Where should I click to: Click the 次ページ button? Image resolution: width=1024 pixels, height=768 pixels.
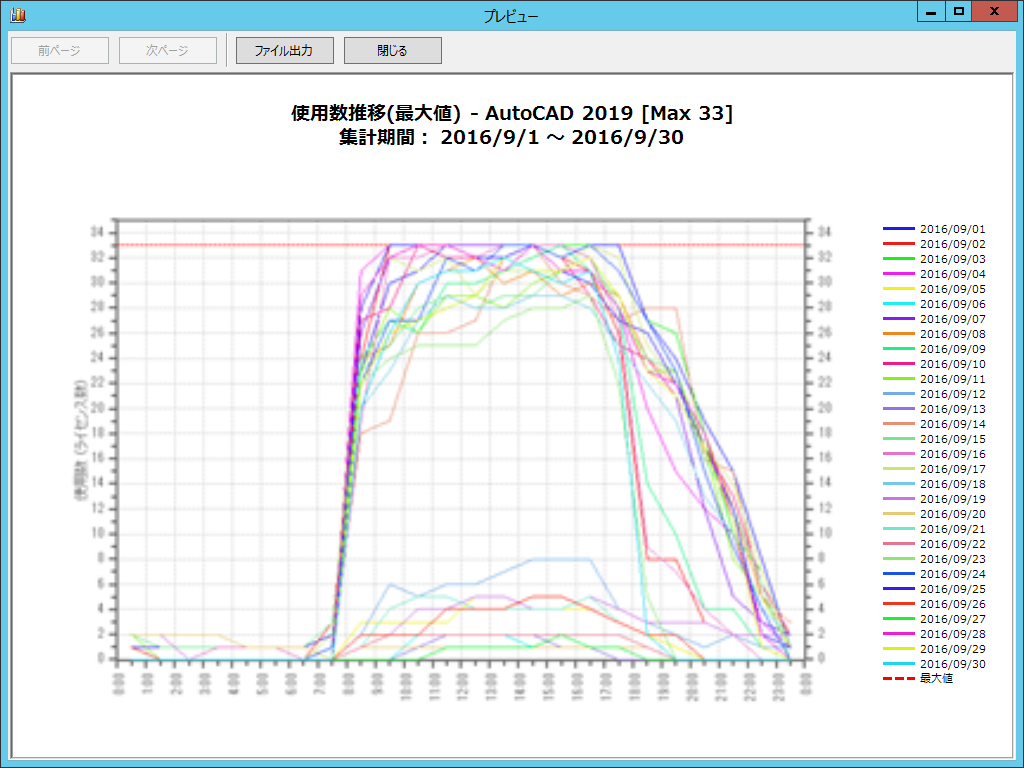(x=168, y=50)
